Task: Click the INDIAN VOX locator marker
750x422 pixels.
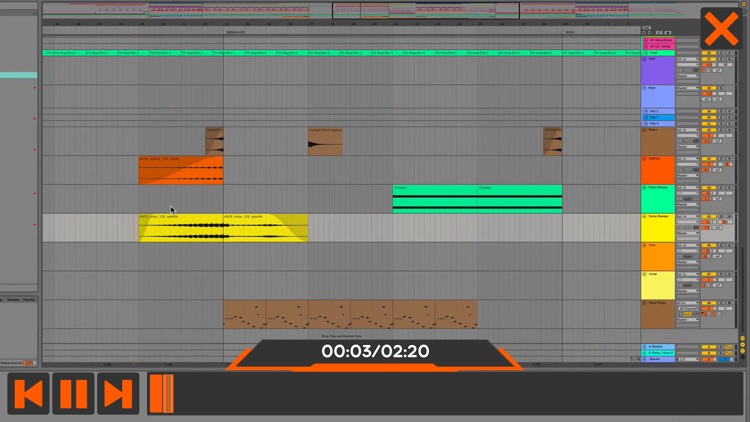Action: [234, 32]
